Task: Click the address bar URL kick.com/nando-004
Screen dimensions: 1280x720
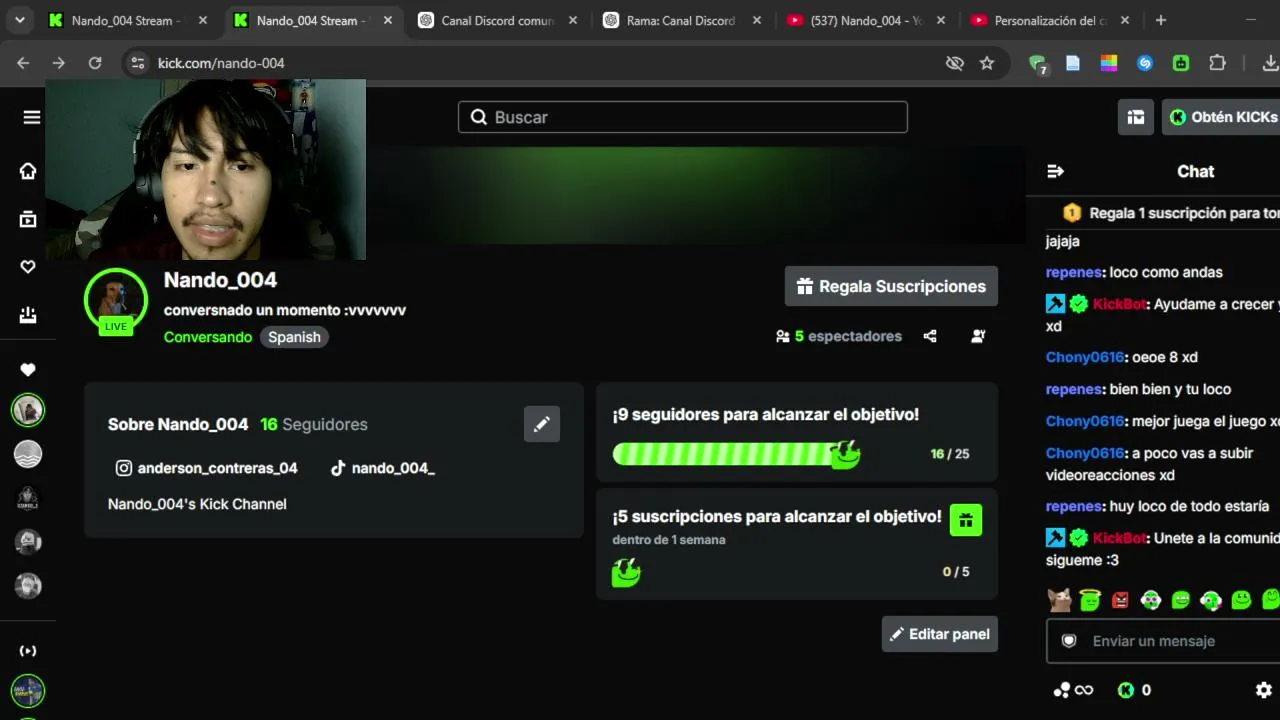Action: click(x=221, y=63)
